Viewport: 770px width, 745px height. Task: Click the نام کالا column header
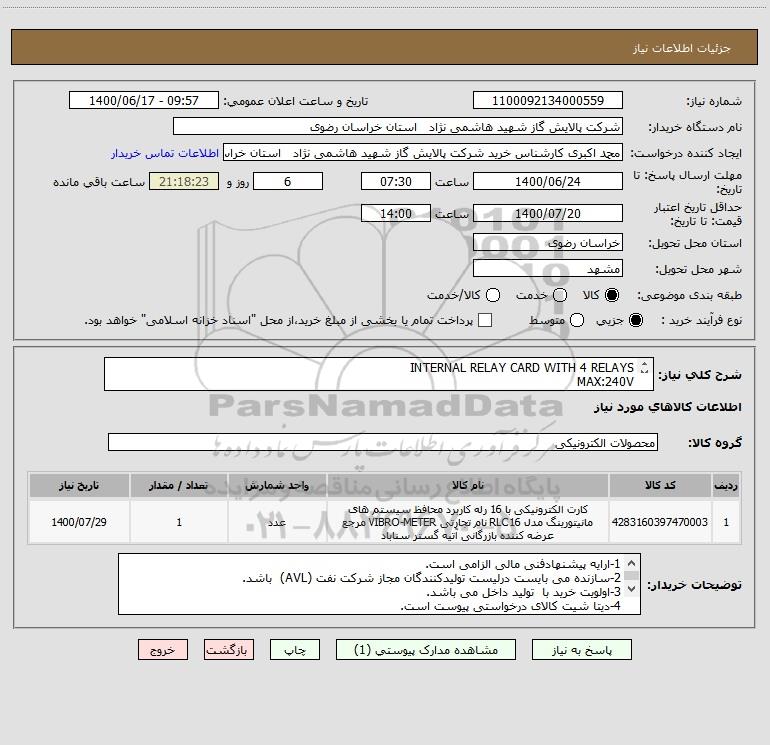[x=468, y=485]
